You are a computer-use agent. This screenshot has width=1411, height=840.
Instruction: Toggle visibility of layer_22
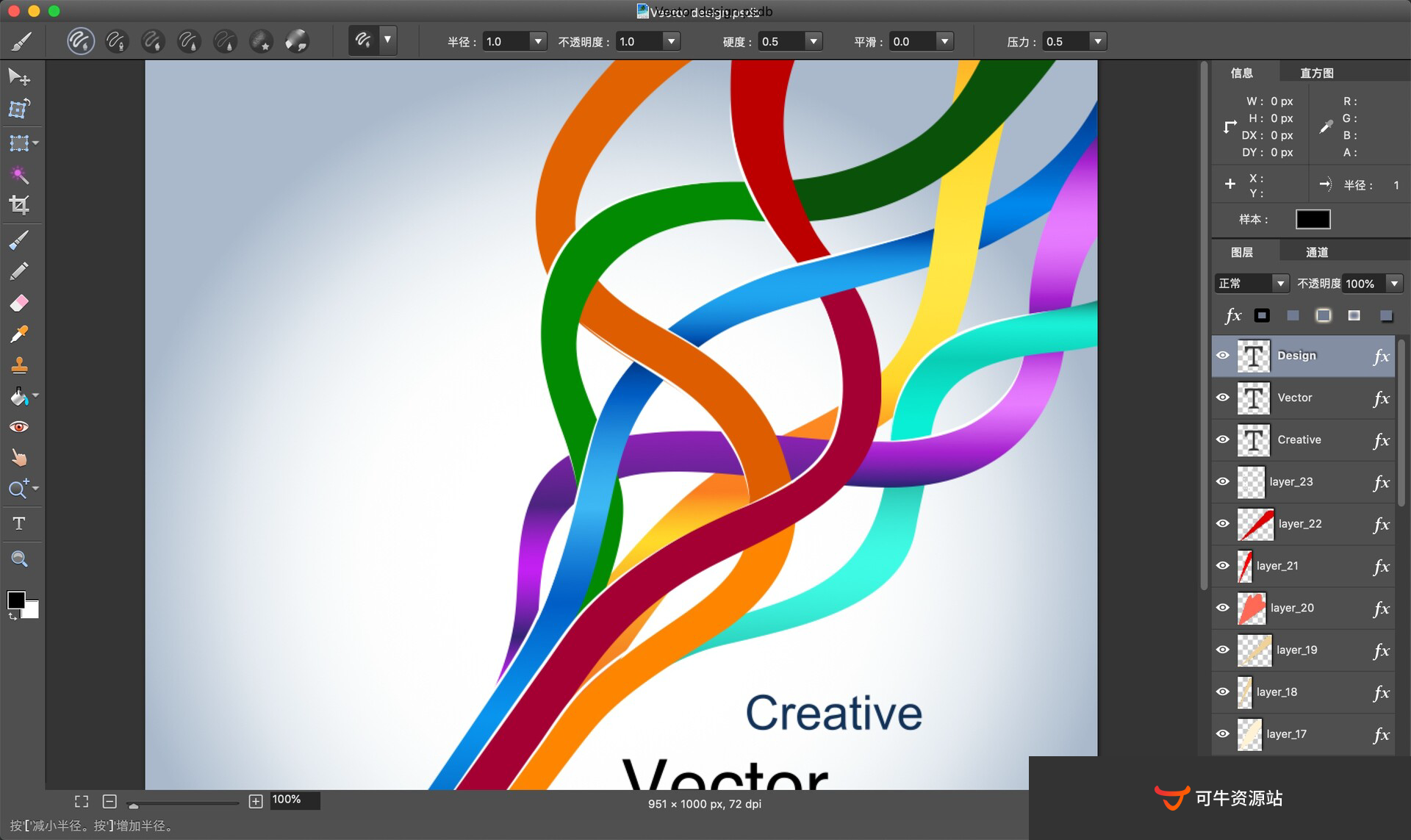(x=1222, y=523)
